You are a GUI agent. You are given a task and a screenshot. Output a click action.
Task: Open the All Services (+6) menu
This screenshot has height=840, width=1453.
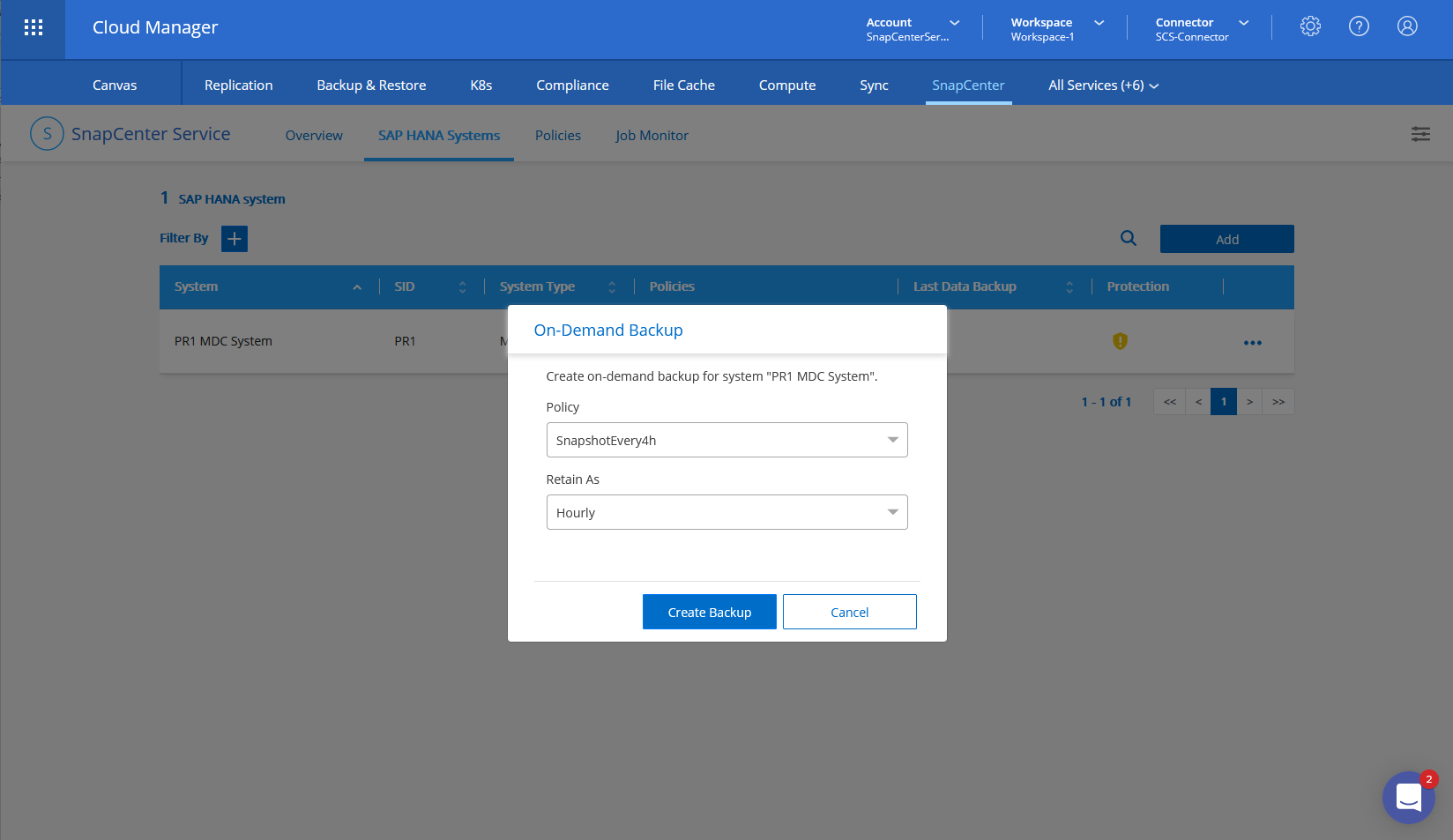[x=1103, y=85]
